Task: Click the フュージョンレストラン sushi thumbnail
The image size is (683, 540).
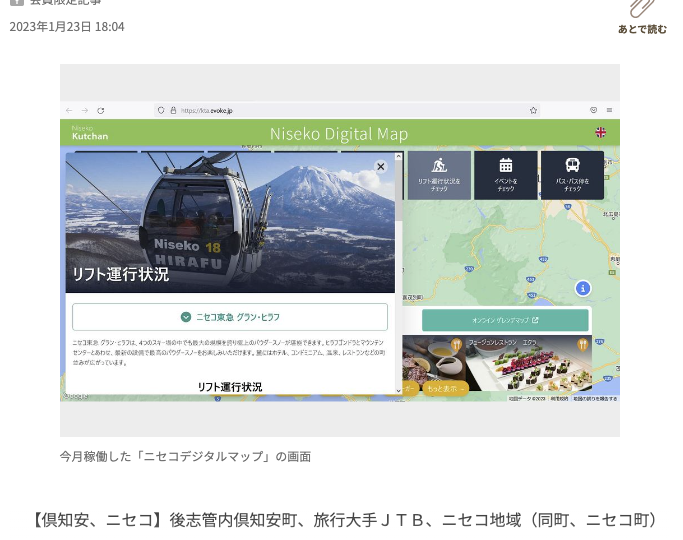Action: [529, 363]
